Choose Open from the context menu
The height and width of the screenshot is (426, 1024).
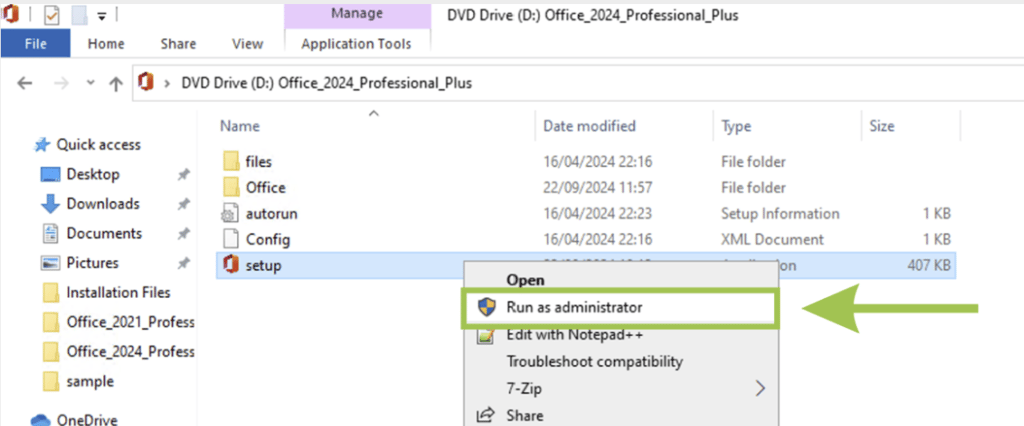[526, 280]
